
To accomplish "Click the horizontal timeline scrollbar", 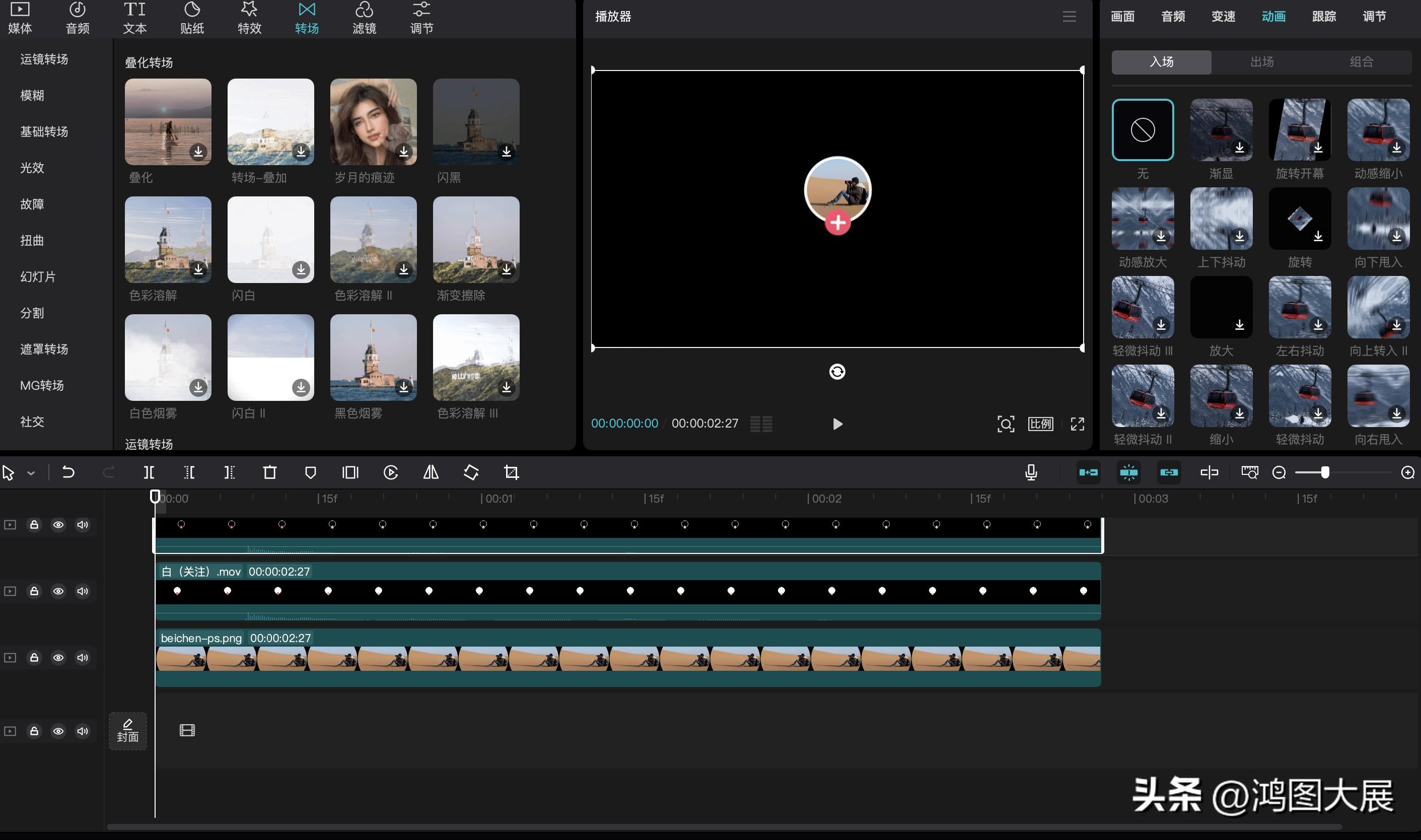I will click(x=725, y=827).
